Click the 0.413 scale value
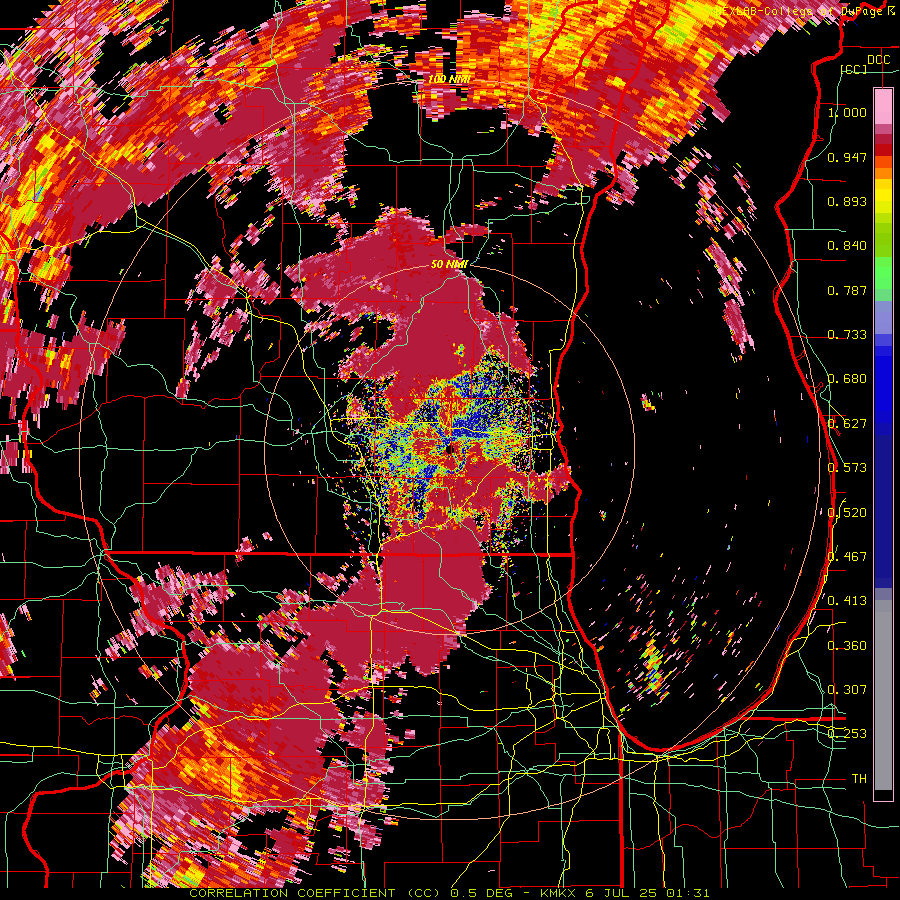900x900 pixels. coord(847,601)
